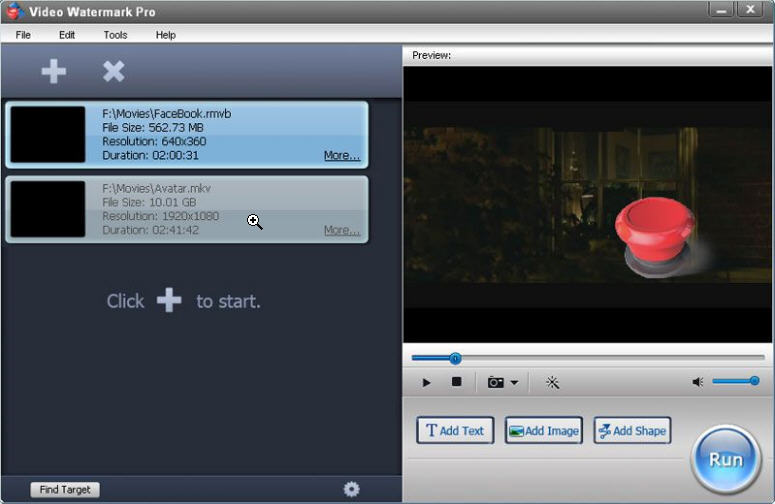Viewport: 775px width, 504px height.
Task: Open the Tools menu
Action: click(x=115, y=35)
